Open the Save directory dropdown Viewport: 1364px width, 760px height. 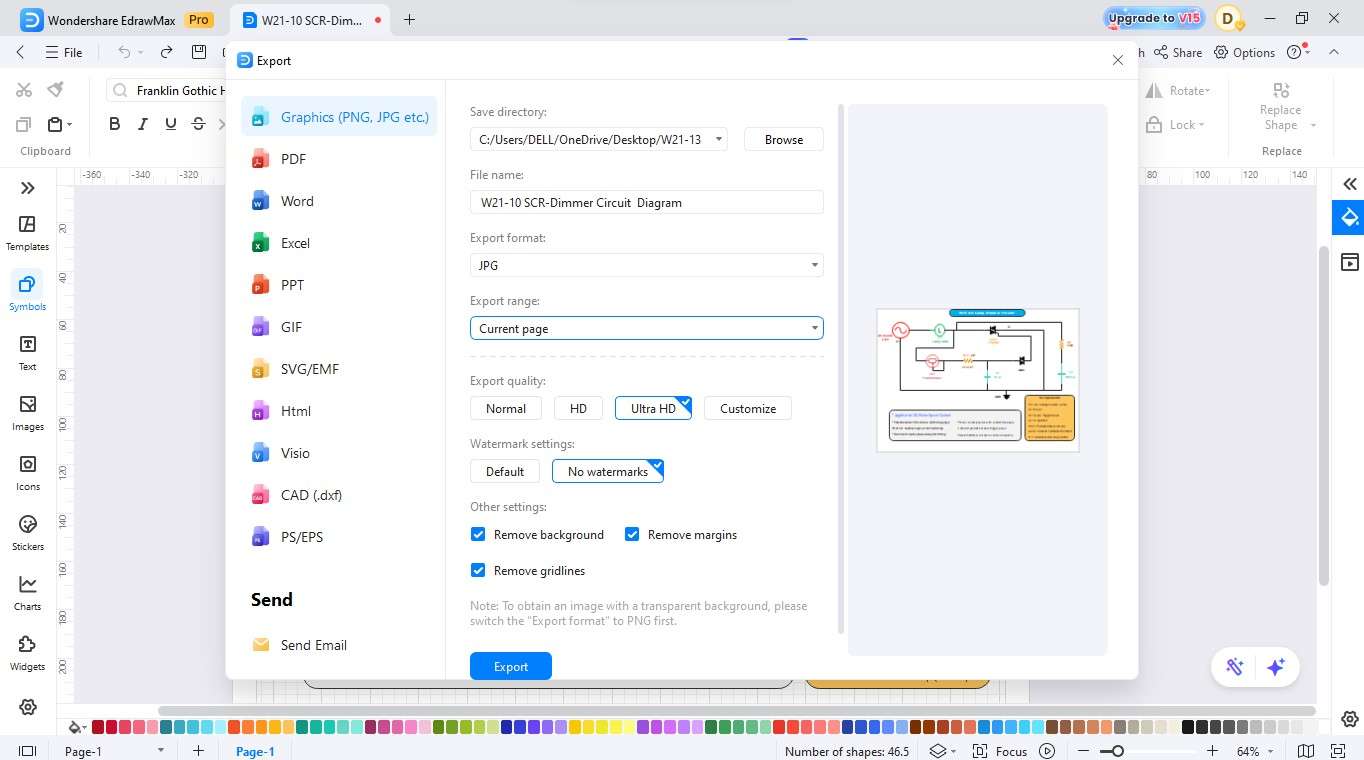click(x=718, y=139)
